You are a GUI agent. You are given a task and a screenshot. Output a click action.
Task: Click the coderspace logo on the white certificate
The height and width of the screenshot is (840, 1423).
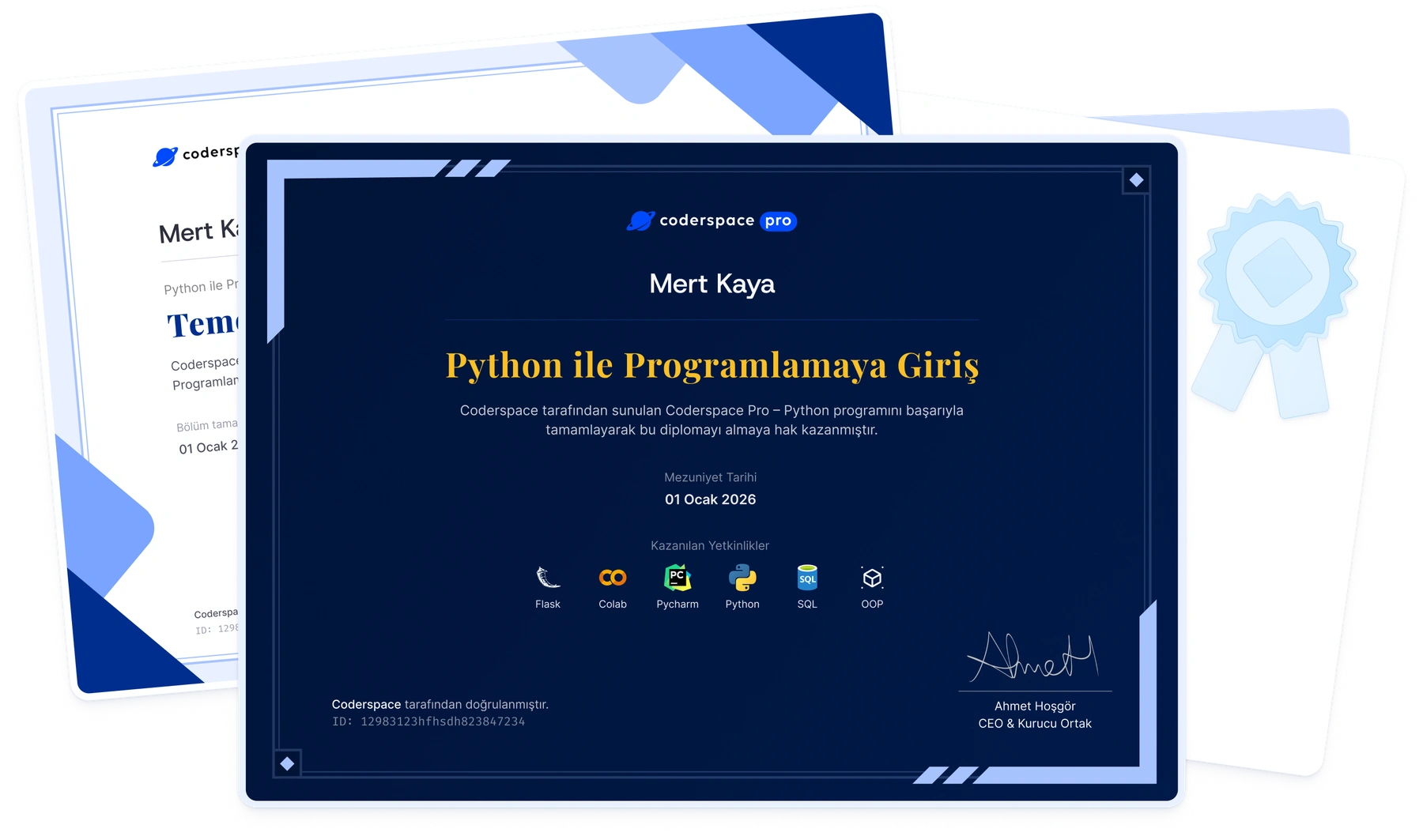[195, 154]
